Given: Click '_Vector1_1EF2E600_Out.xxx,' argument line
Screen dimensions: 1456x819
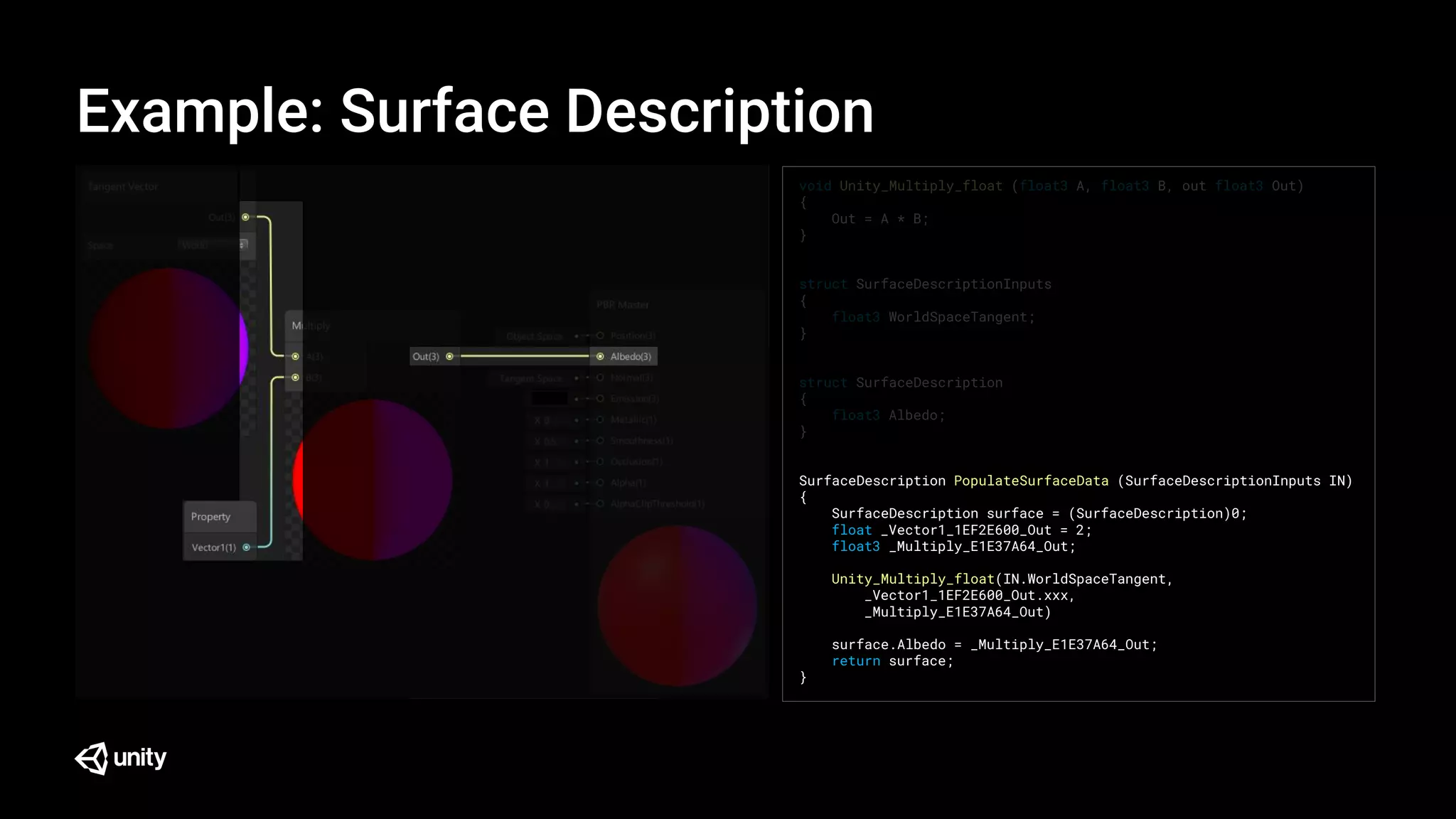Looking at the screenshot, I should click(970, 596).
